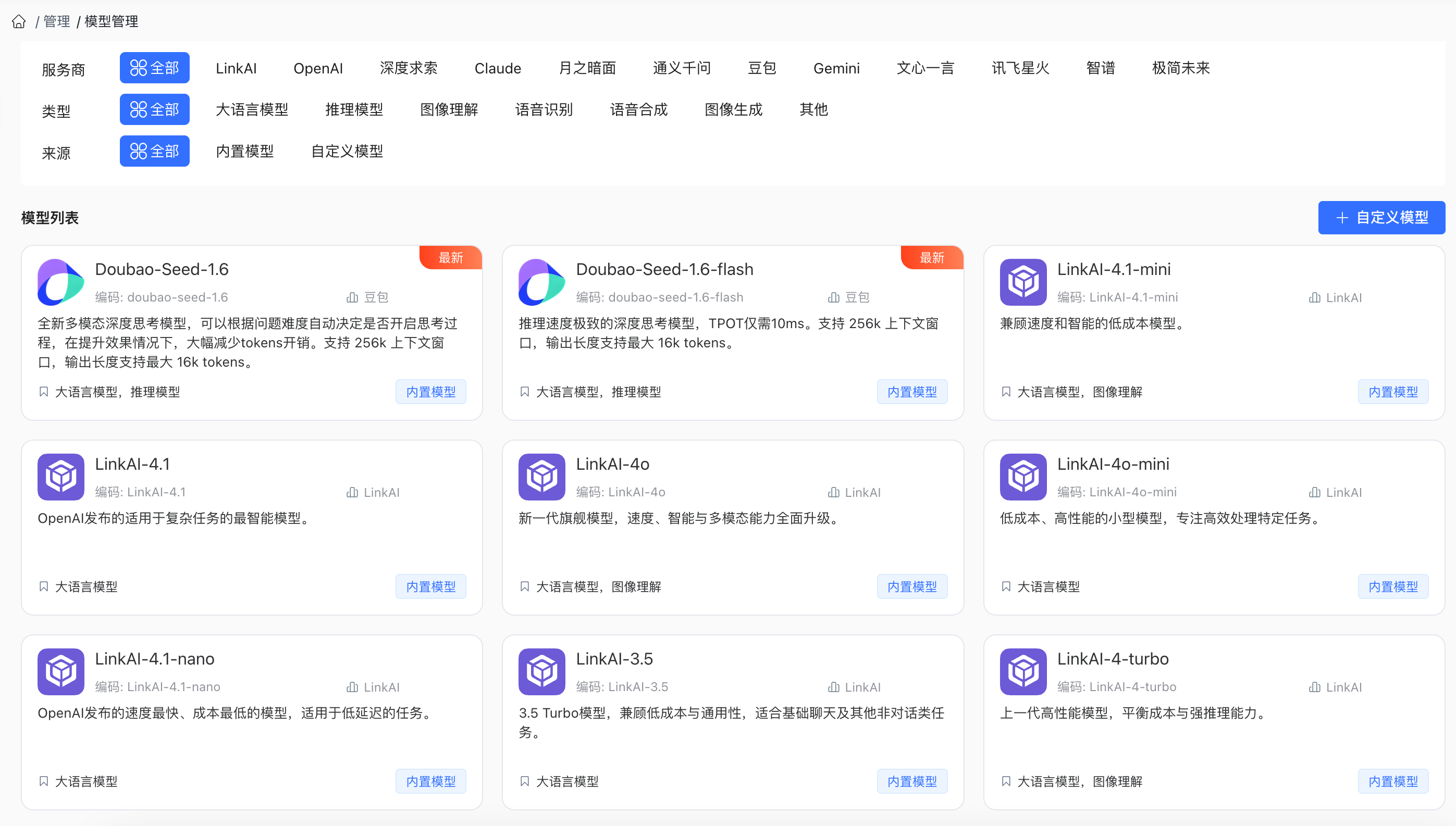This screenshot has width=1456, height=826.
Task: Filter providers by Gemini
Action: click(836, 68)
